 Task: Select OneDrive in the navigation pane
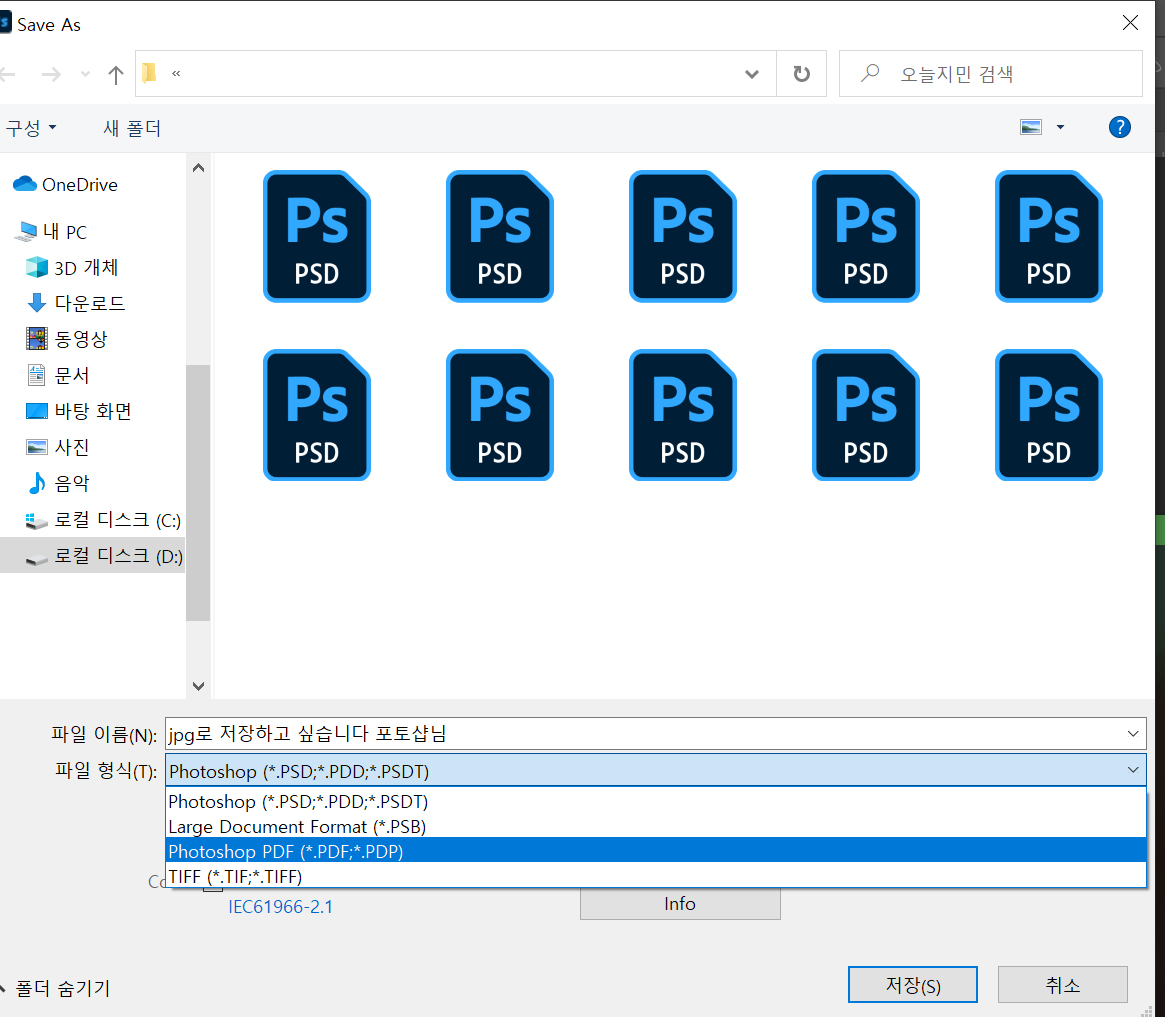79,184
